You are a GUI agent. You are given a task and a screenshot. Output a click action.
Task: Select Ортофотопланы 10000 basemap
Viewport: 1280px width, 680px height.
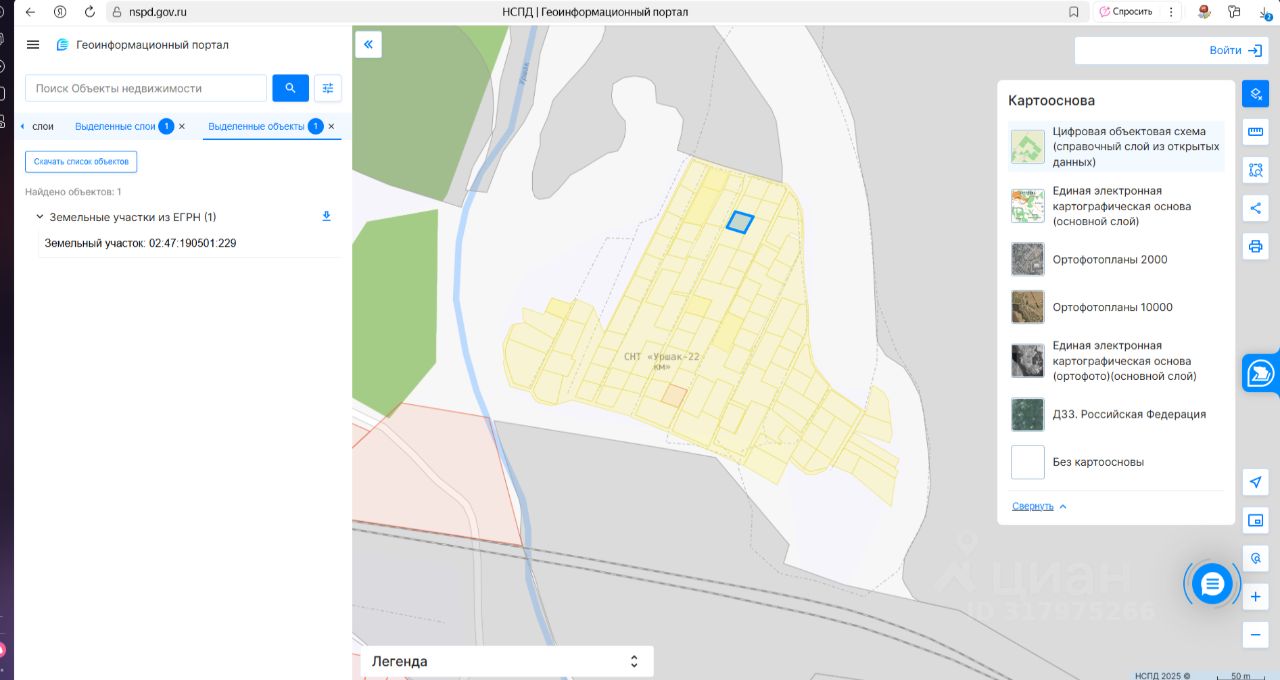point(1116,307)
